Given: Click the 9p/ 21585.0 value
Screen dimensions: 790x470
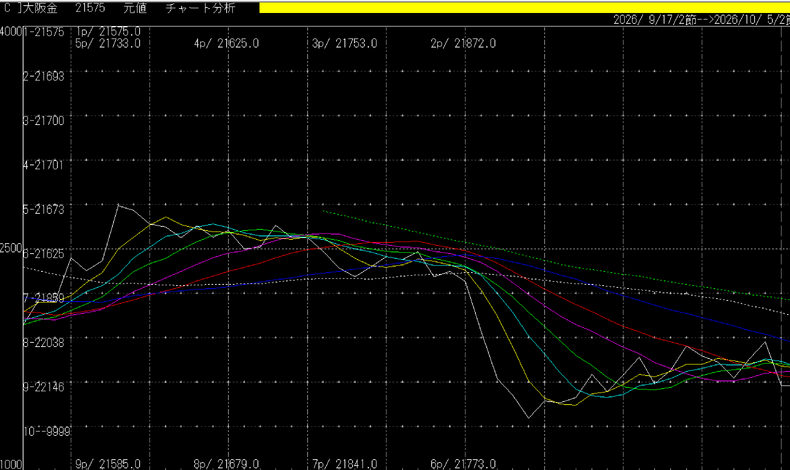Looking at the screenshot, I should (x=108, y=464).
